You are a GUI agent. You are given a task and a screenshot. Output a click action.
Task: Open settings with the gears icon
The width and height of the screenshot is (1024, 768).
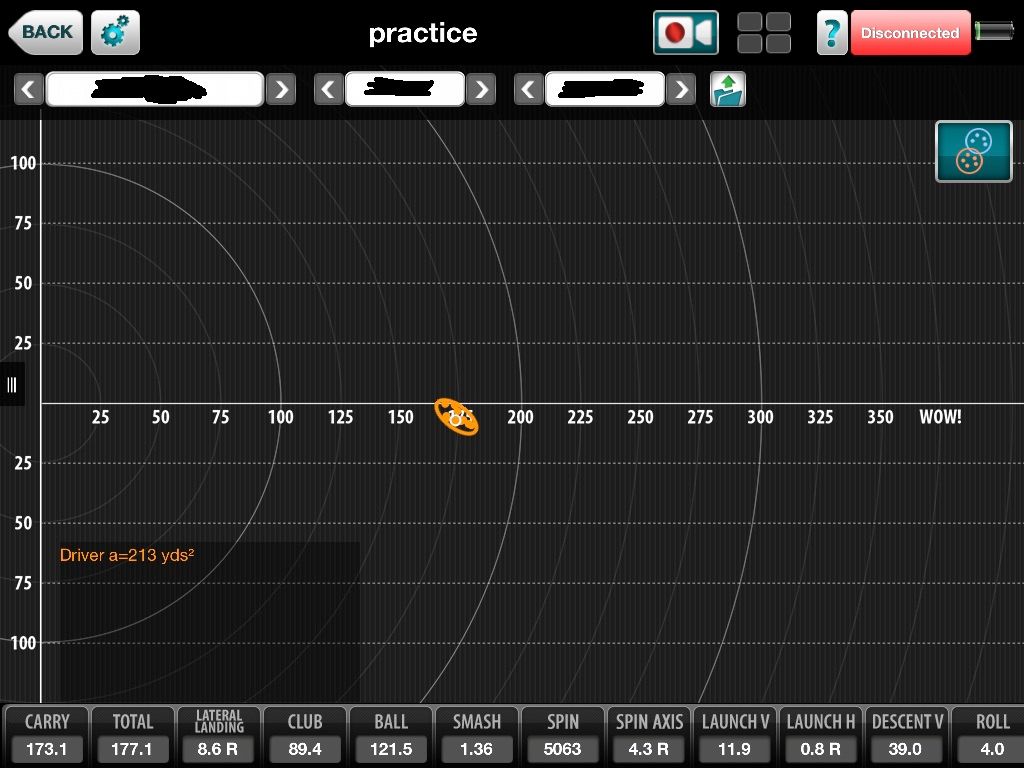pyautogui.click(x=116, y=32)
